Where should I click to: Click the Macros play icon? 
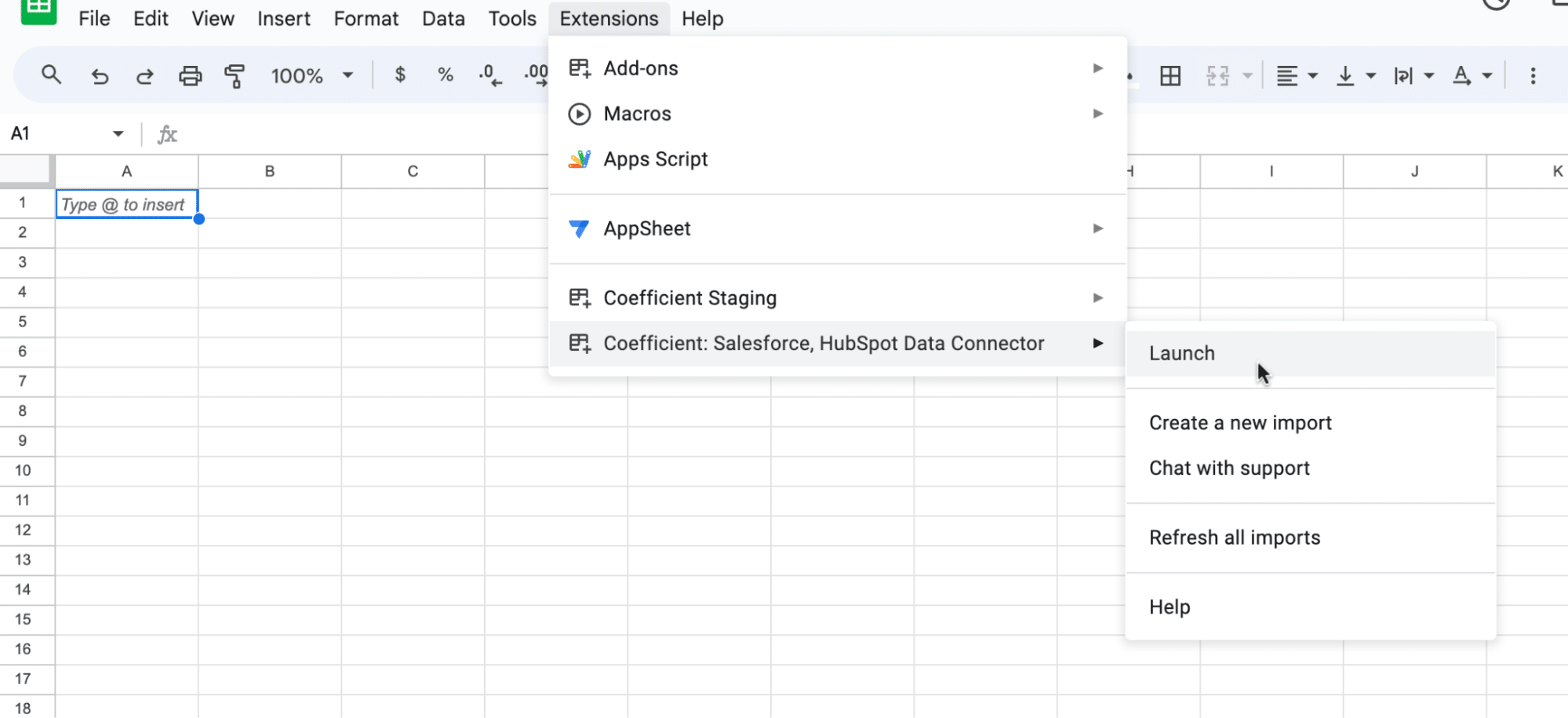point(579,115)
